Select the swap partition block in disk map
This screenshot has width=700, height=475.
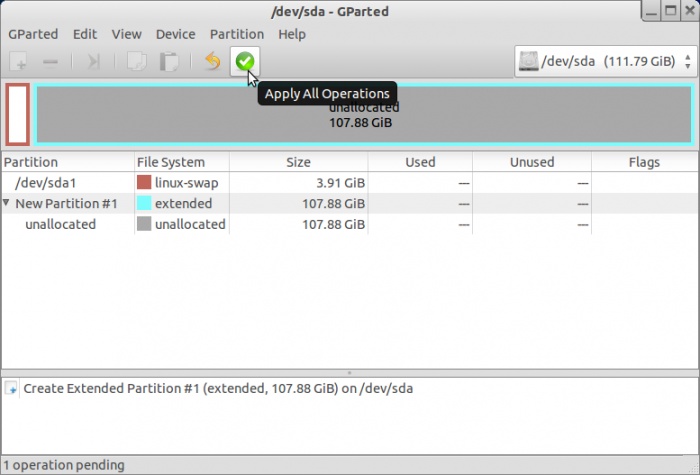[17, 114]
